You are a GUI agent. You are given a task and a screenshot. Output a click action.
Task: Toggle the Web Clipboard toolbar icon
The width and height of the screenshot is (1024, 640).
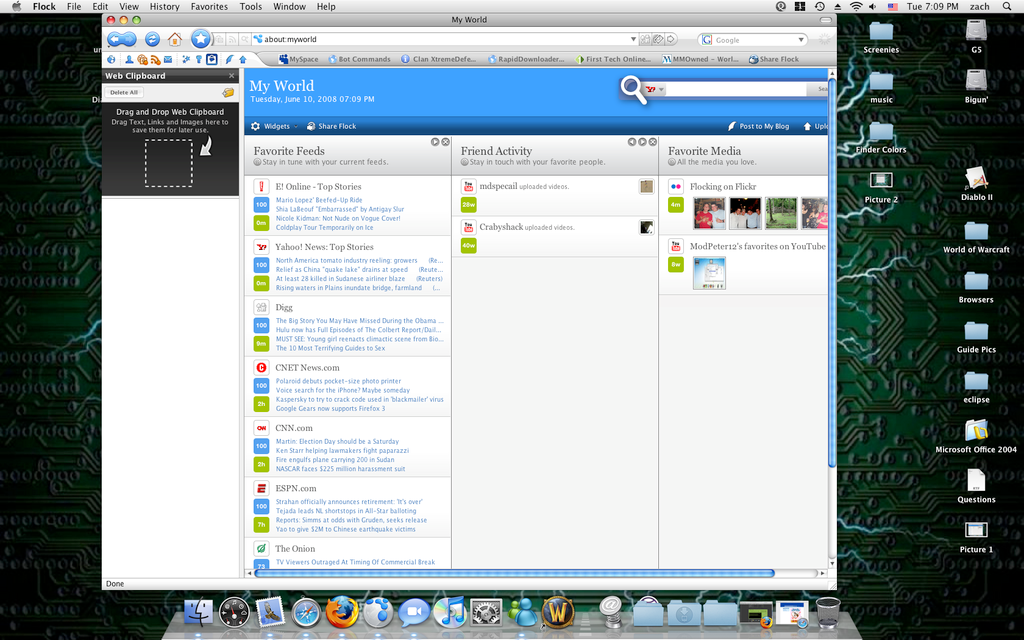coord(212,59)
